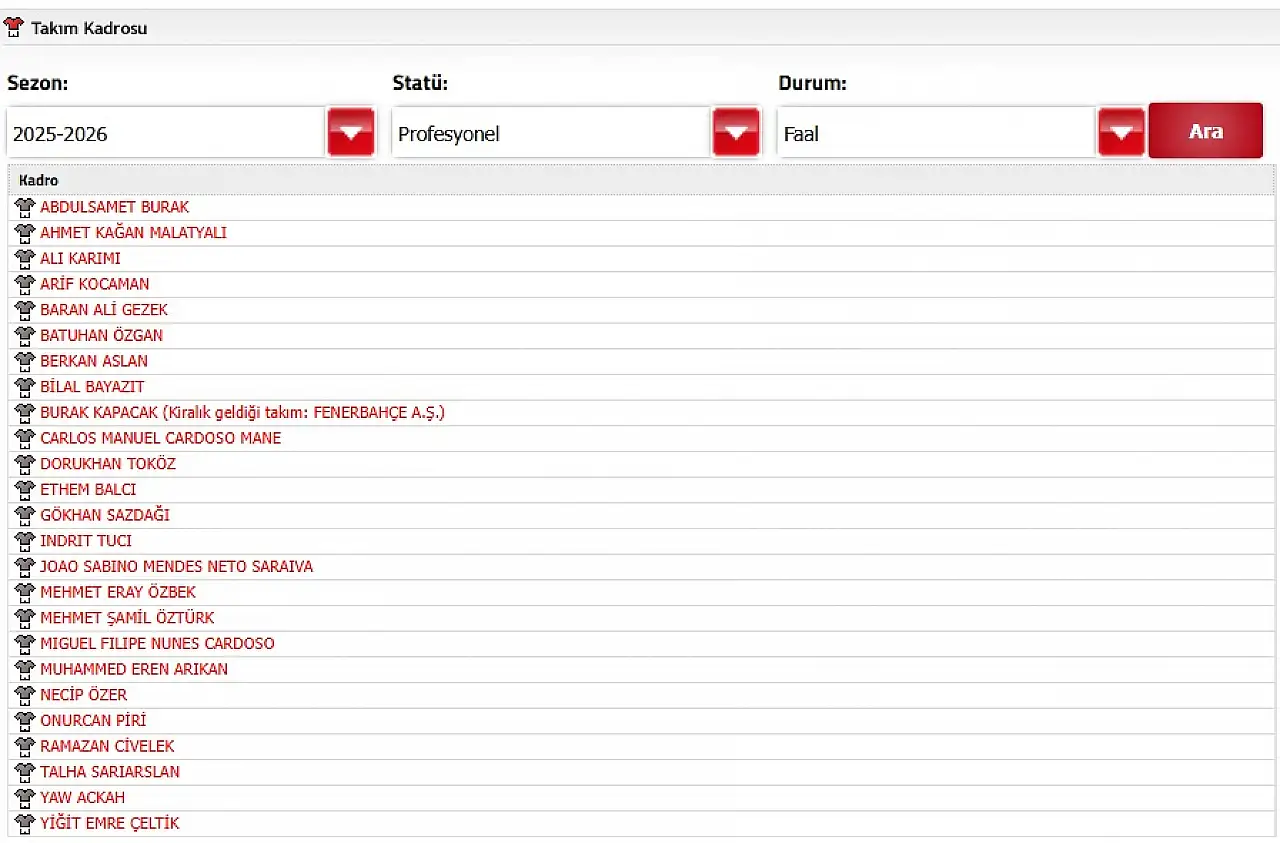The height and width of the screenshot is (843, 1280).
Task: Click the Statü field showing Profesyonel
Action: pos(551,133)
